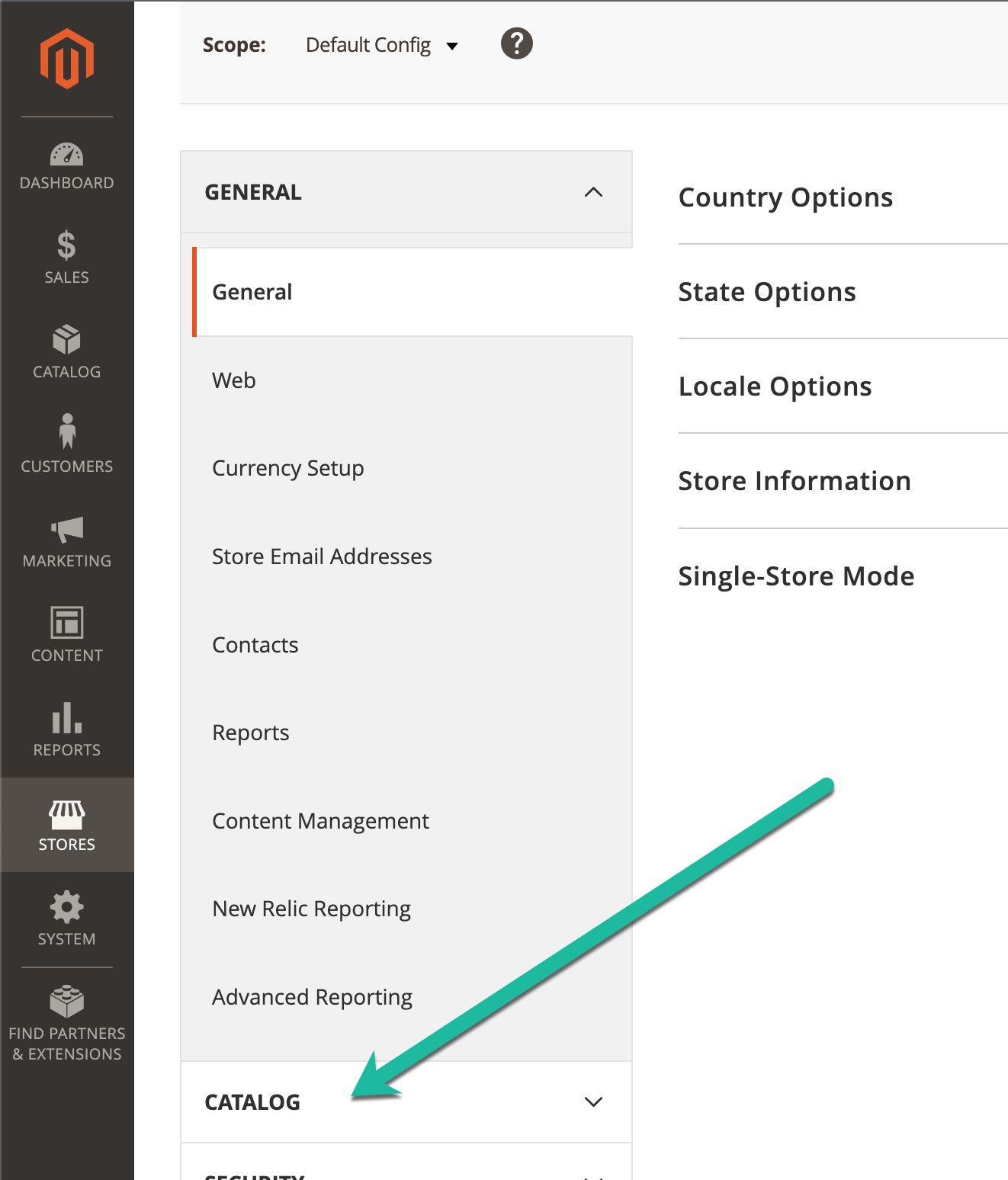Select the Sales sidebar icon
This screenshot has width=1008, height=1180.
(67, 258)
